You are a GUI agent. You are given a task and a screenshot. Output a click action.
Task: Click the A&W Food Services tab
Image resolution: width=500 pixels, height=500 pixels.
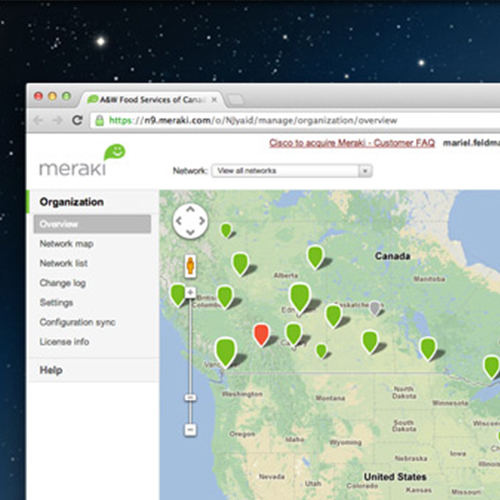tap(151, 100)
